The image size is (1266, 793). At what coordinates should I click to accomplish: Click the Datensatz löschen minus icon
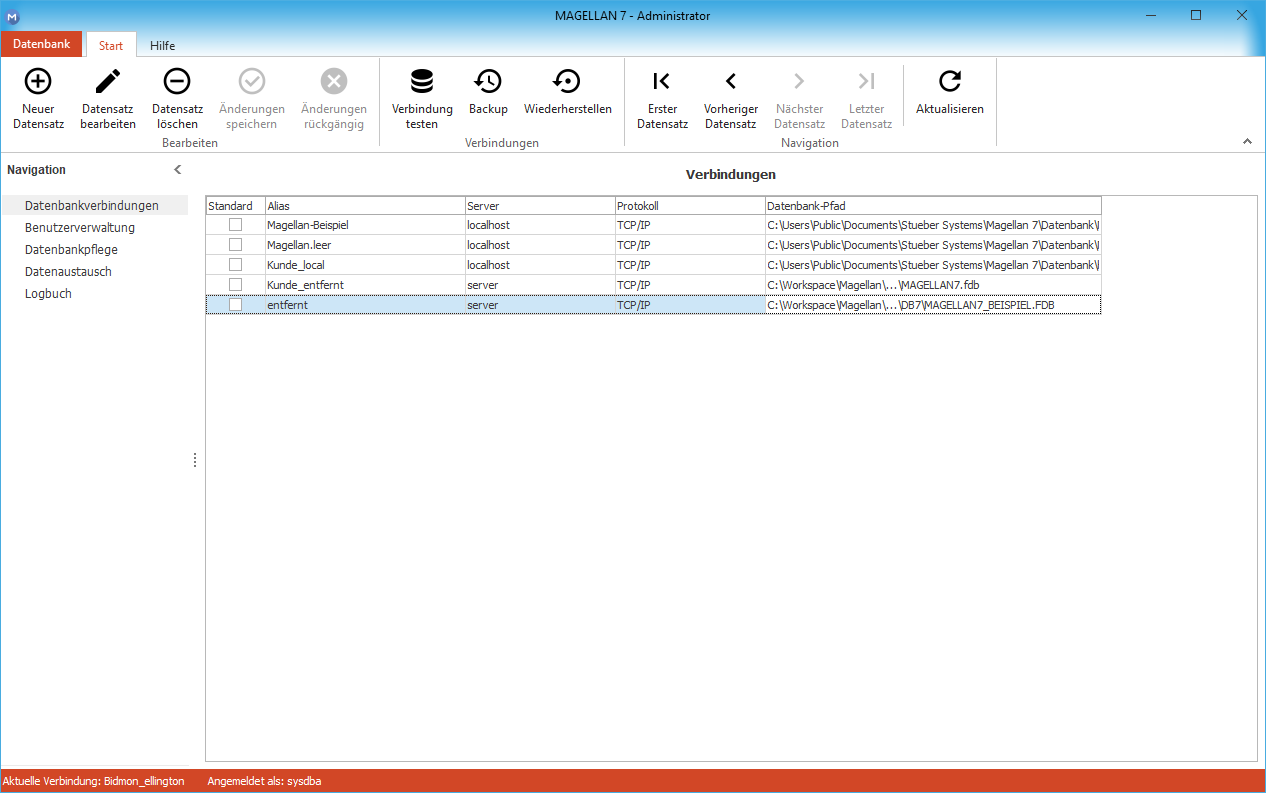click(177, 81)
